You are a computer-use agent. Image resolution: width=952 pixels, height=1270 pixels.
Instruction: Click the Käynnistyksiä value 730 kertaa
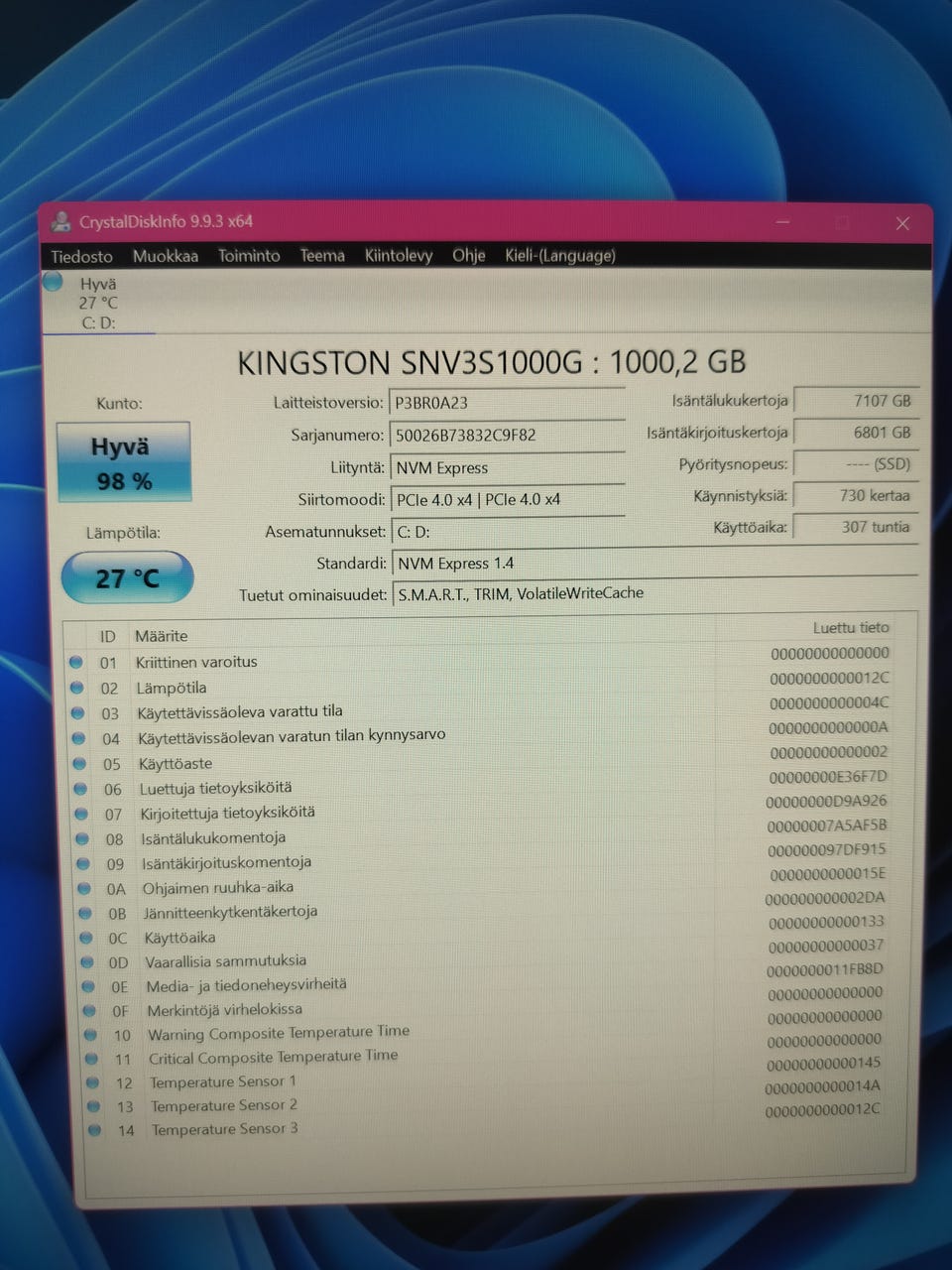click(856, 495)
